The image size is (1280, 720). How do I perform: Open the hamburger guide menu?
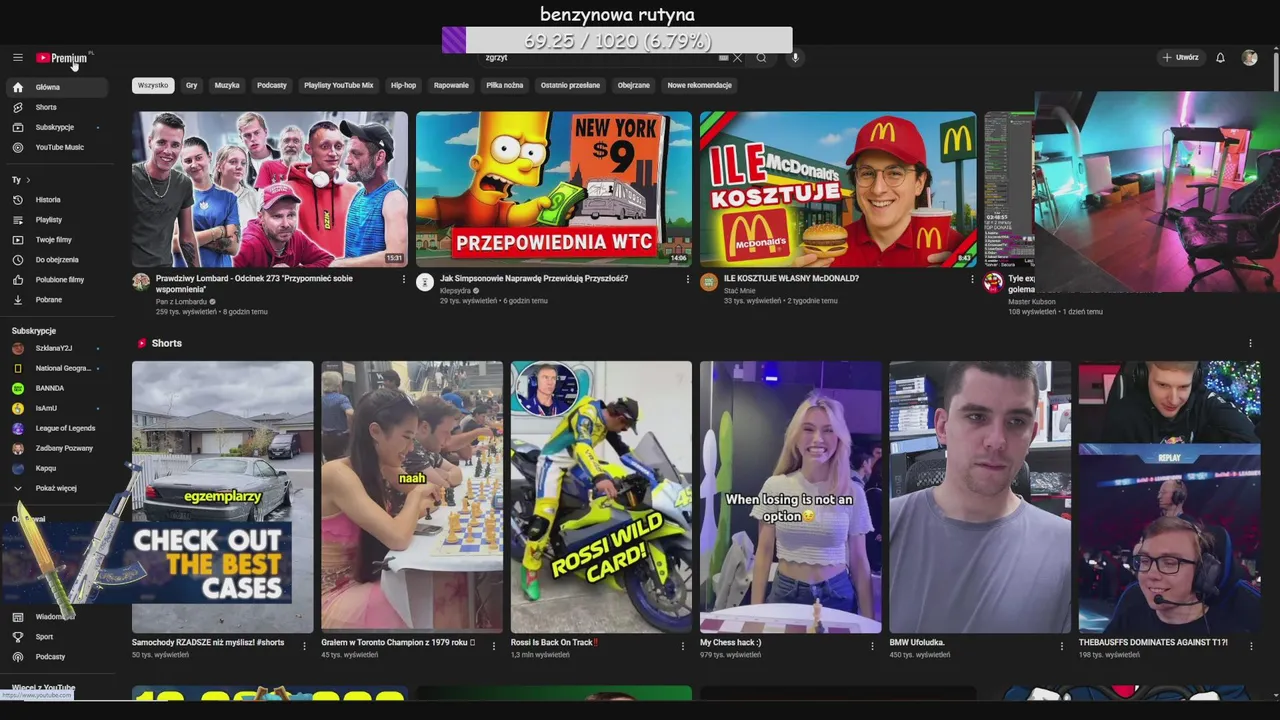point(17,58)
